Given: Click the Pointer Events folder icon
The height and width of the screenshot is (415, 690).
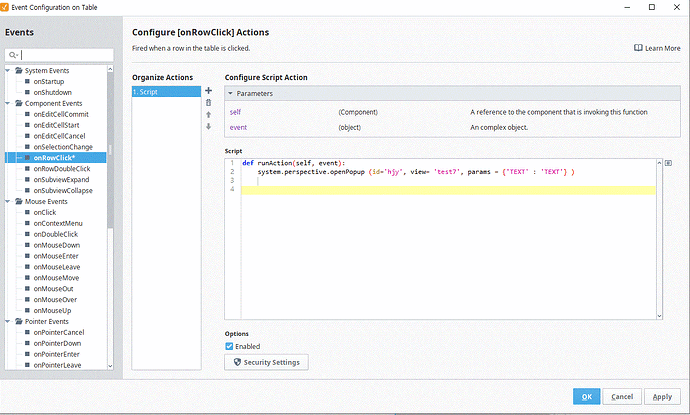Looking at the screenshot, I should point(19,321).
